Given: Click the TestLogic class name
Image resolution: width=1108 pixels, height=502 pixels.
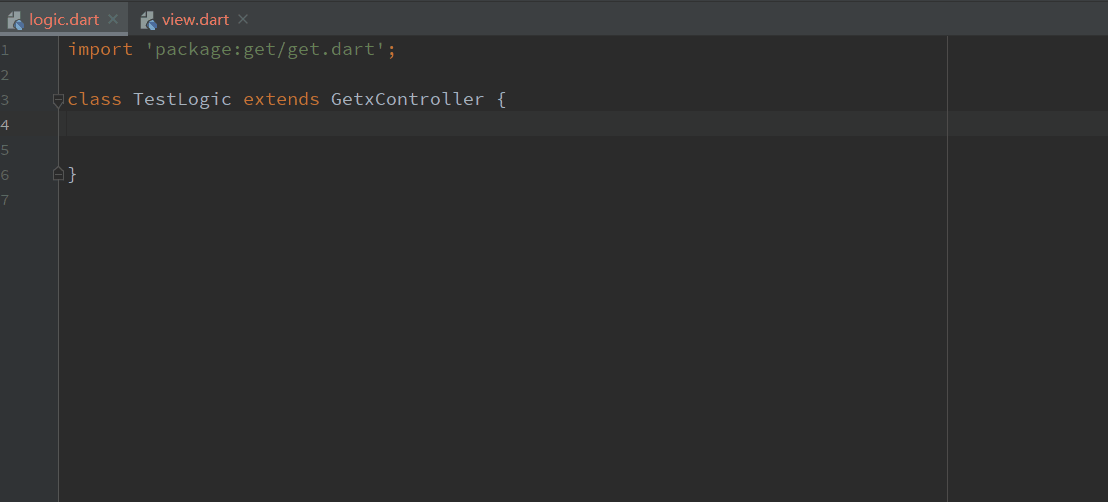Looking at the screenshot, I should tap(182, 100).
